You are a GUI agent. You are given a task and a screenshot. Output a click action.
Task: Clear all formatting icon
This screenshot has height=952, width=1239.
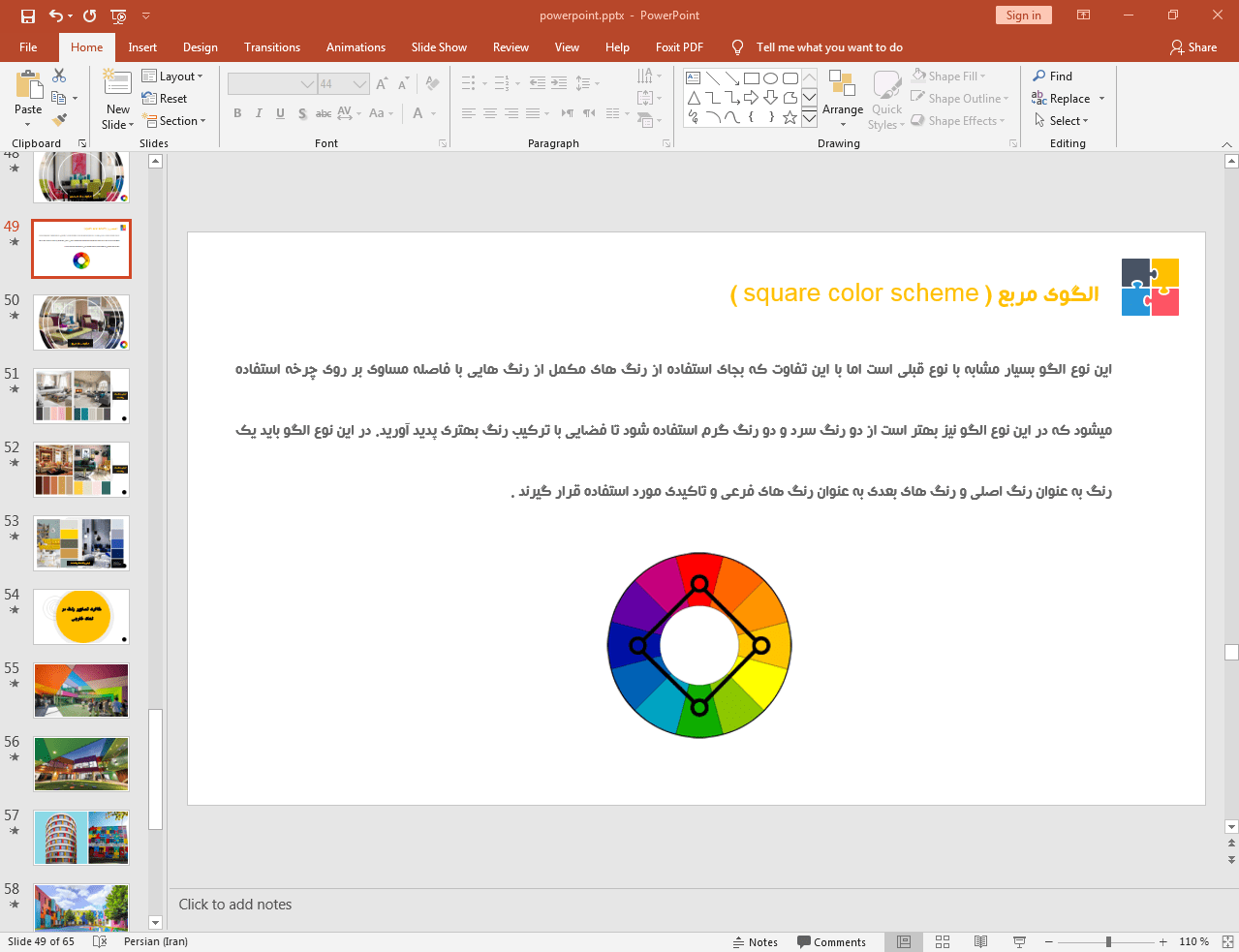[x=432, y=84]
